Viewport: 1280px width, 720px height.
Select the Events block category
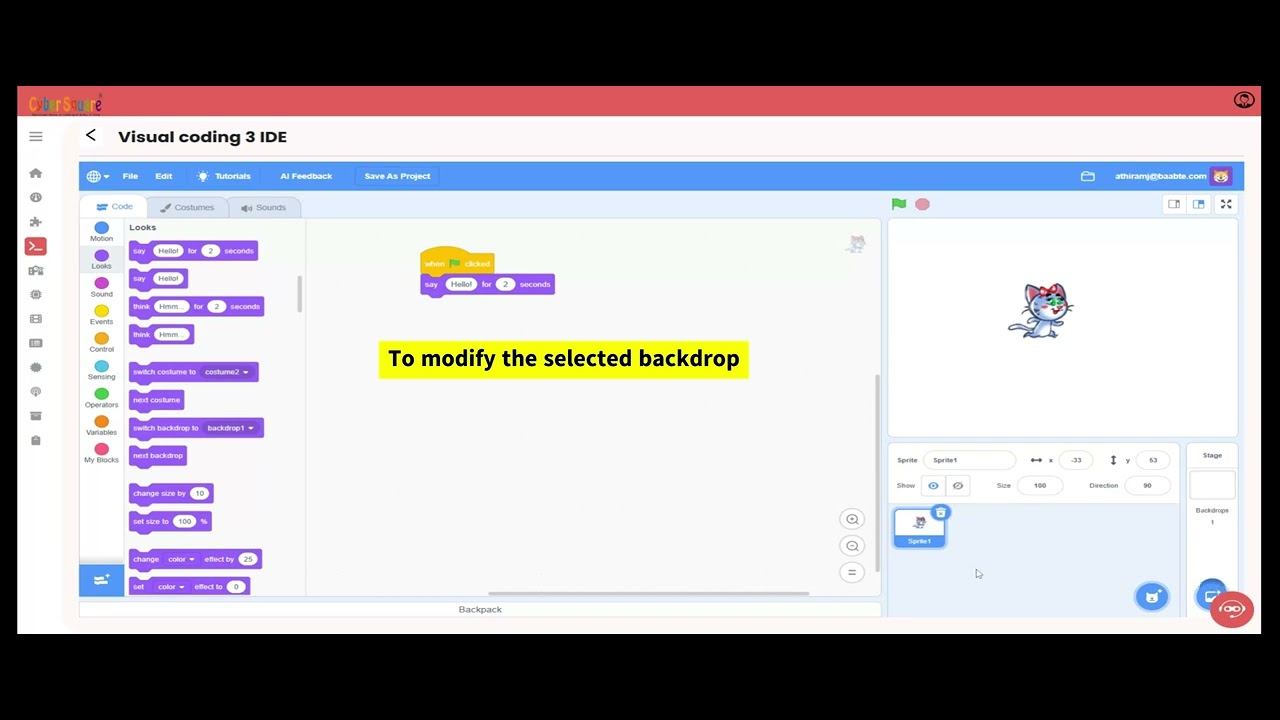pos(101,316)
